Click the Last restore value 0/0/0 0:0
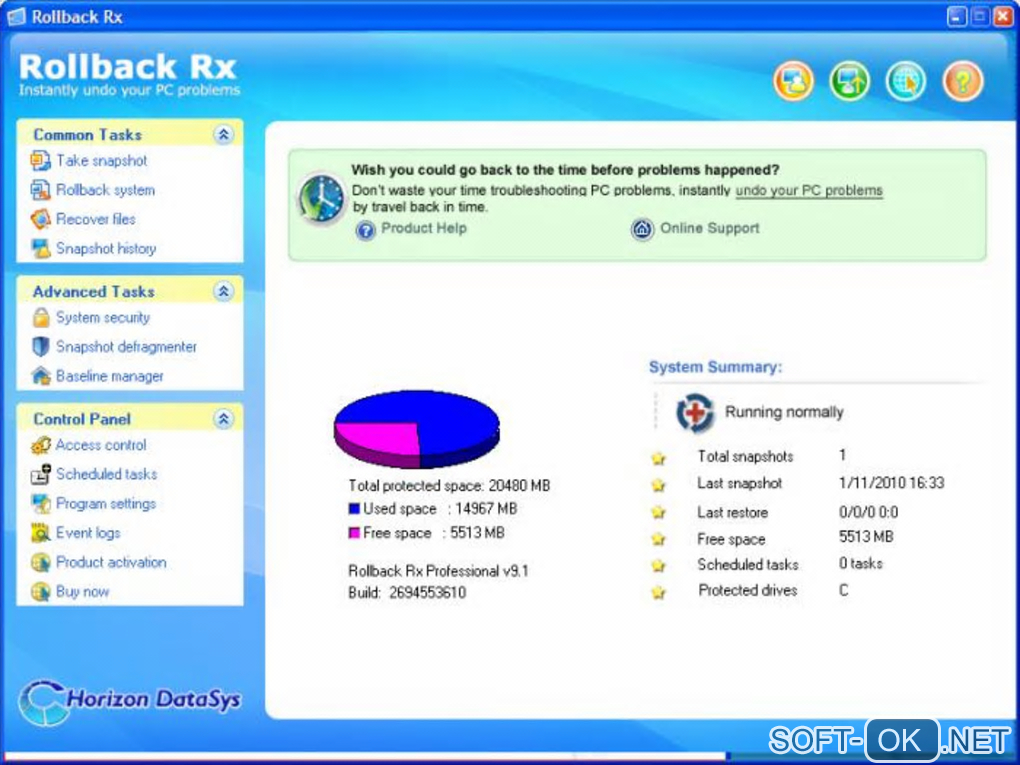Screen dimensions: 1020x765 (868, 512)
